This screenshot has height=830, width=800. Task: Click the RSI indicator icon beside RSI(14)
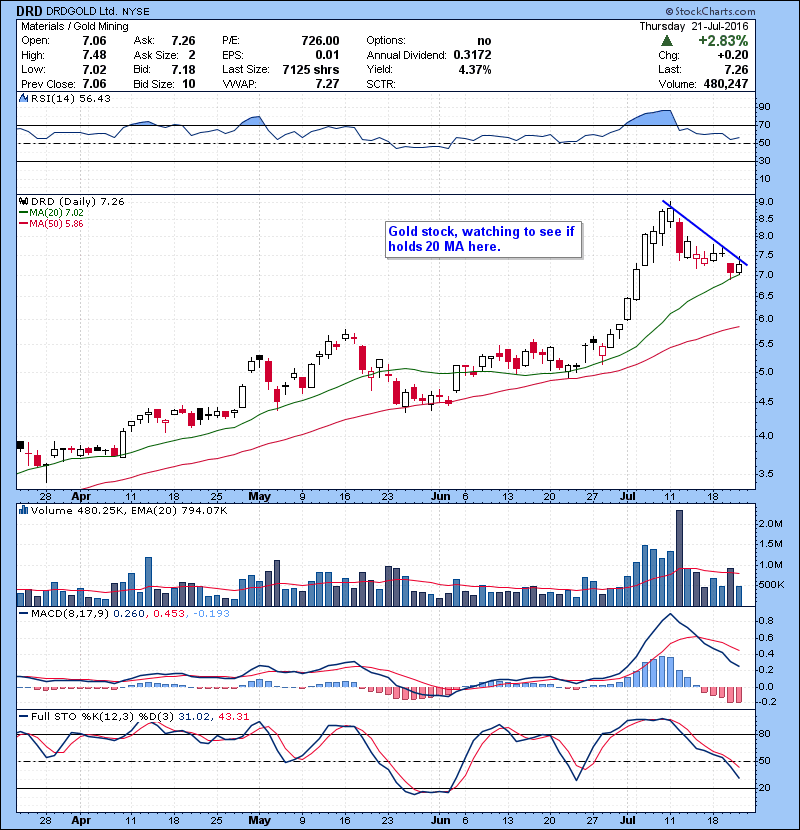[x=24, y=98]
